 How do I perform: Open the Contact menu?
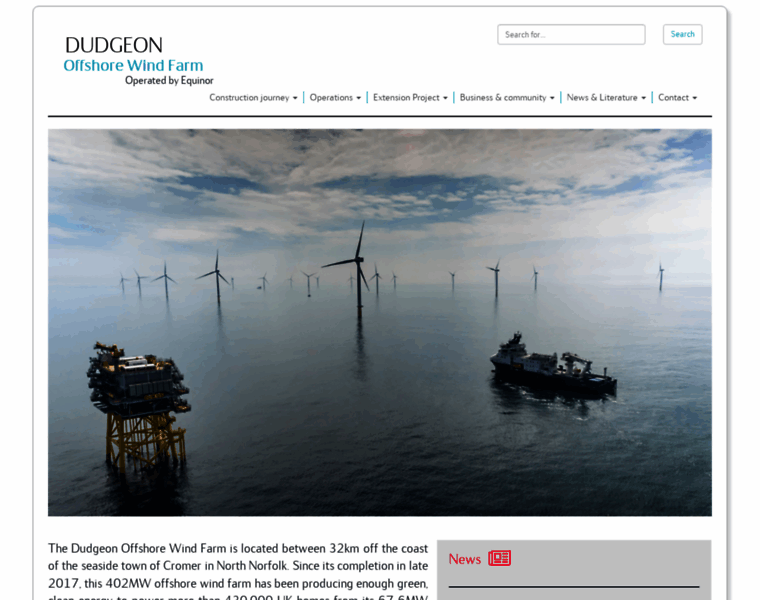pos(677,97)
